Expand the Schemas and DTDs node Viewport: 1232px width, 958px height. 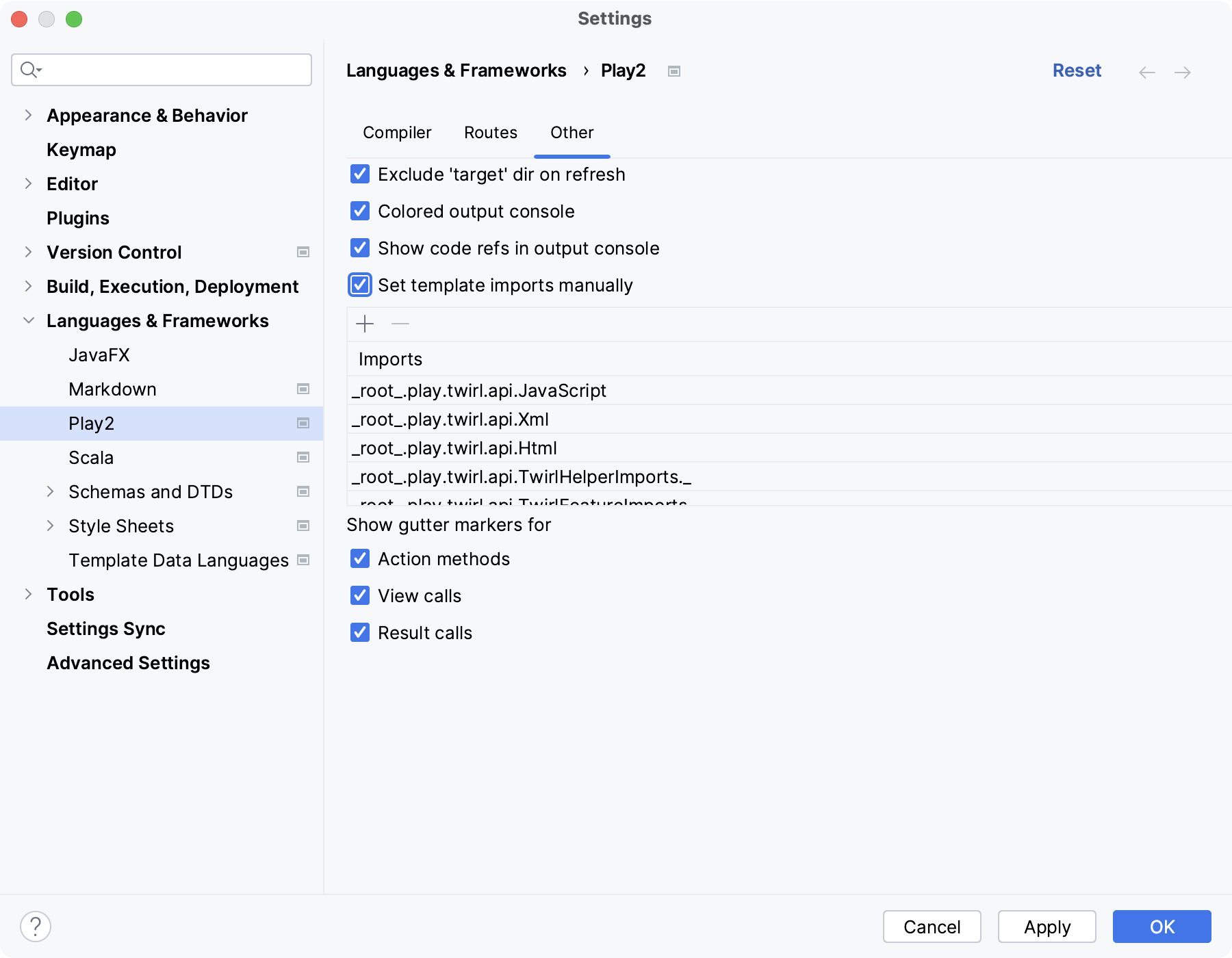[50, 492]
